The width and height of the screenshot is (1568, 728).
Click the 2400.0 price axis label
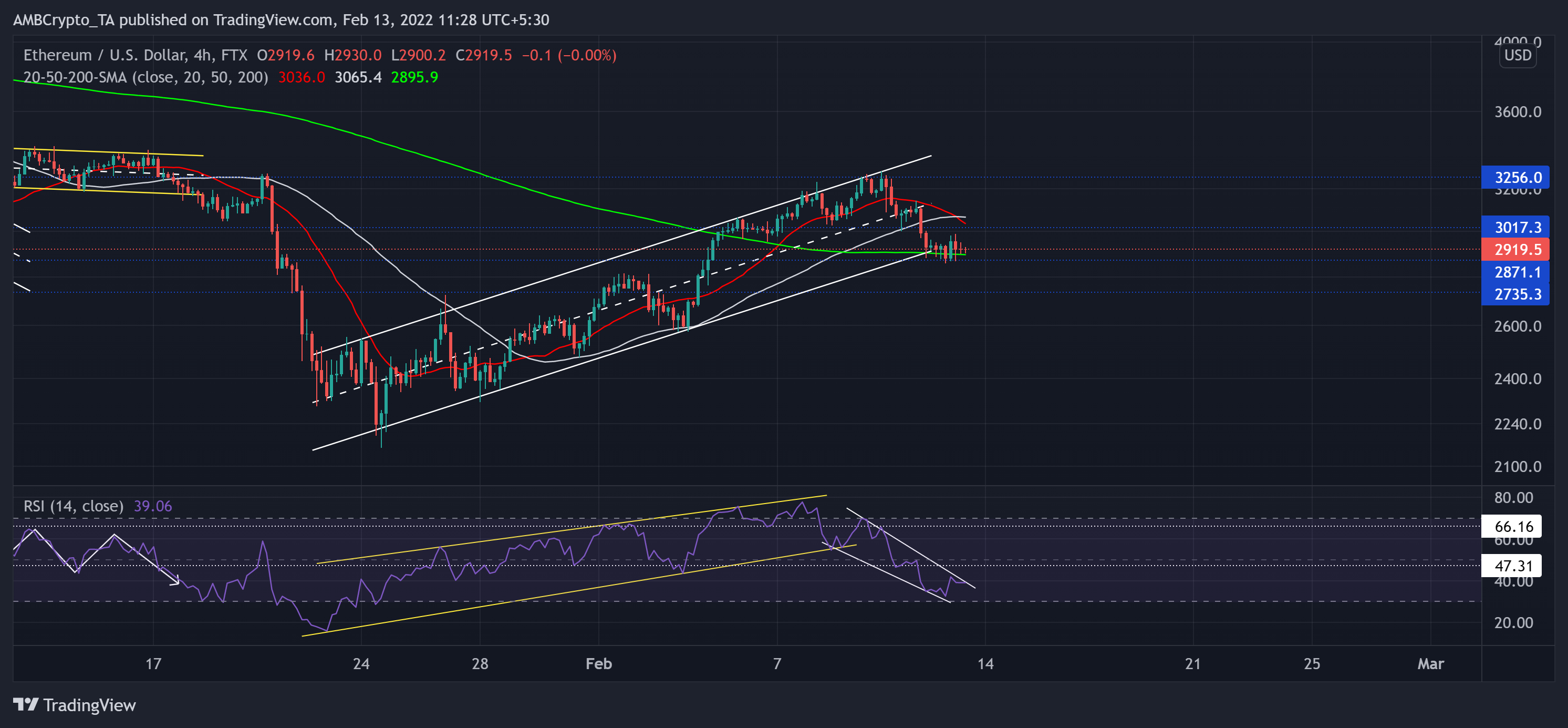[x=1518, y=379]
